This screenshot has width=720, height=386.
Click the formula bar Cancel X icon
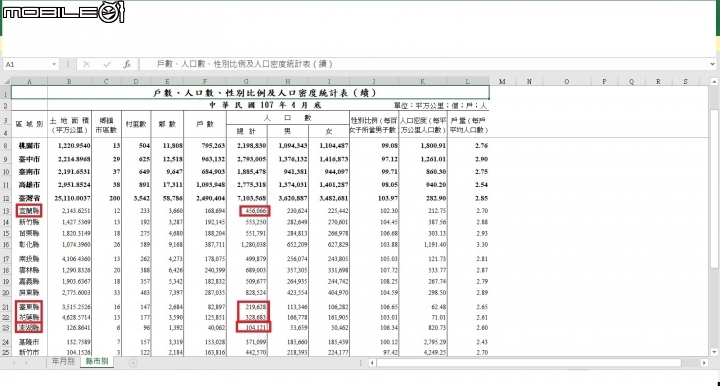pyautogui.click(x=86, y=64)
